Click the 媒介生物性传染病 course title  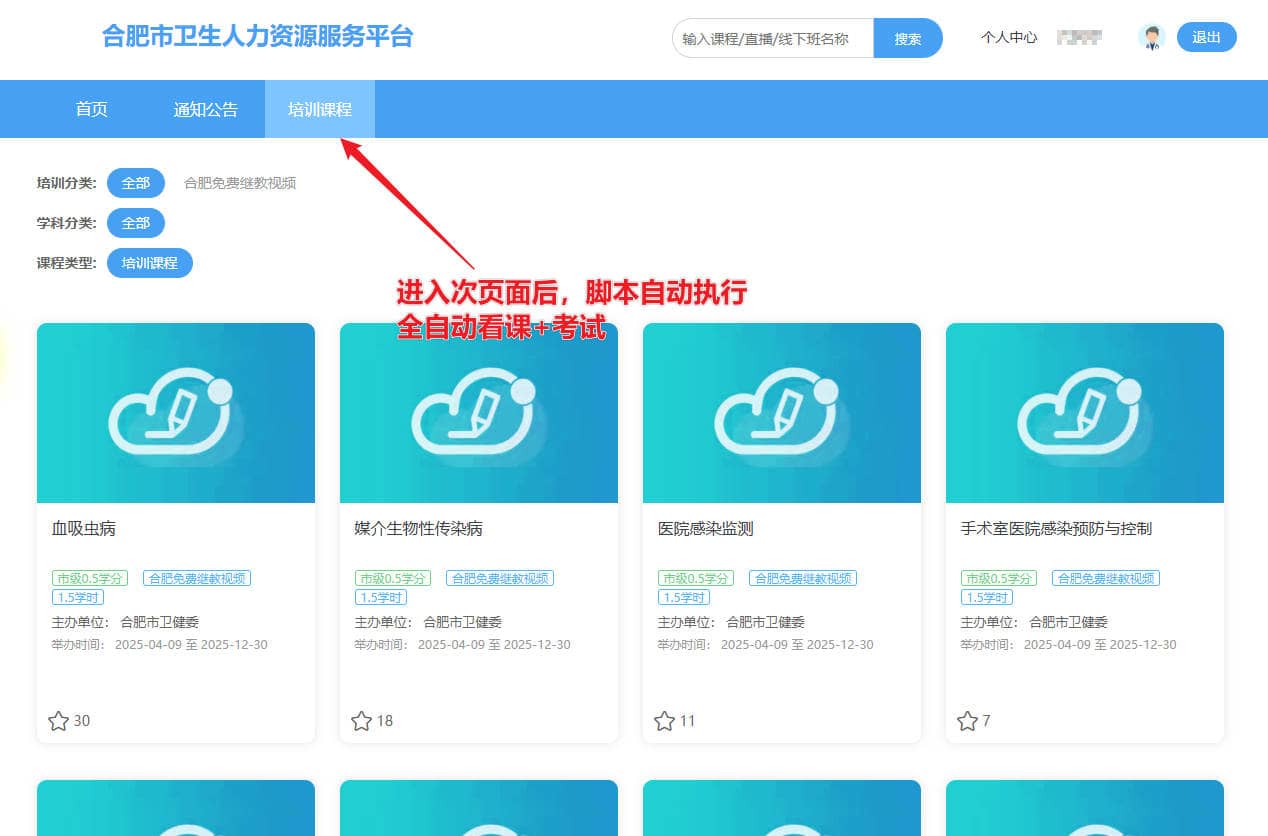419,529
